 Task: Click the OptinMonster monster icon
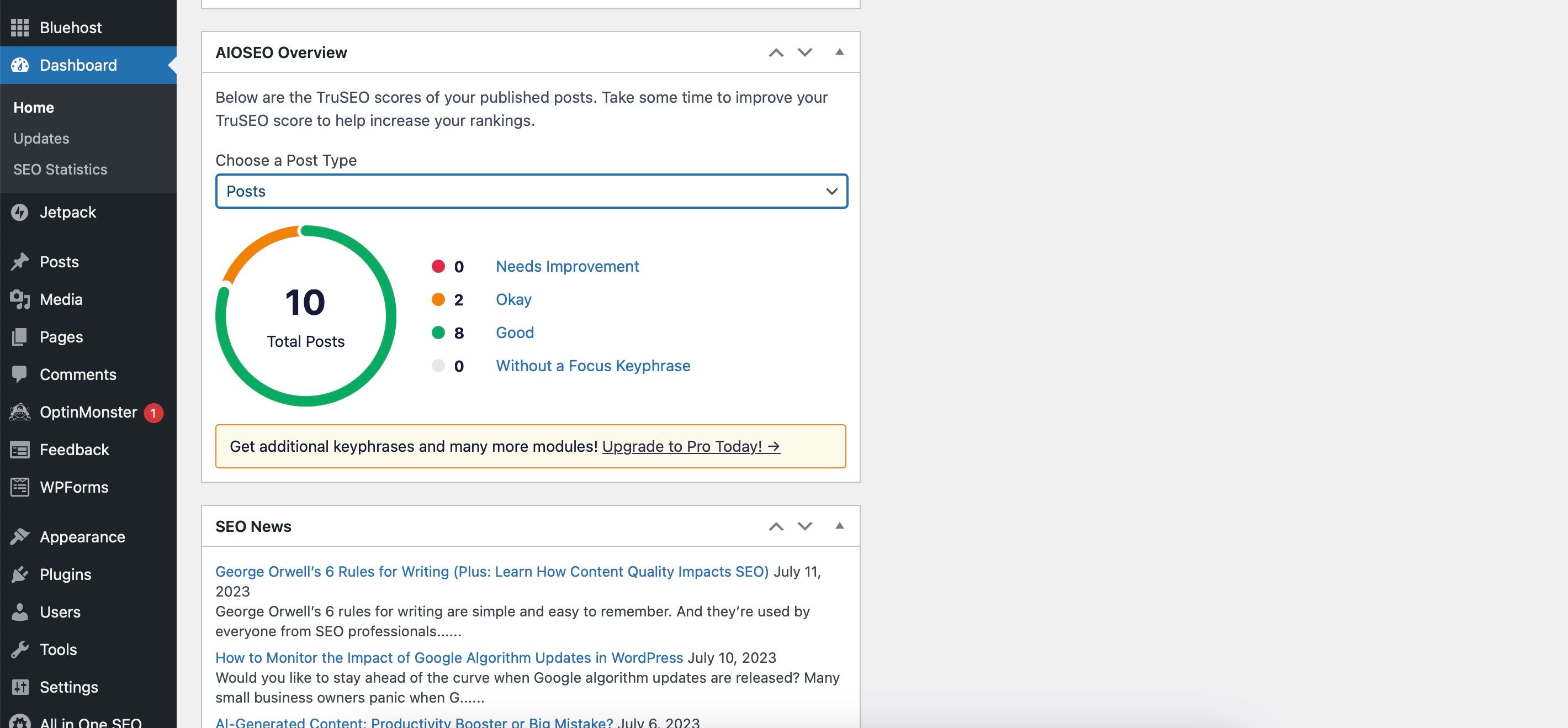[x=19, y=412]
